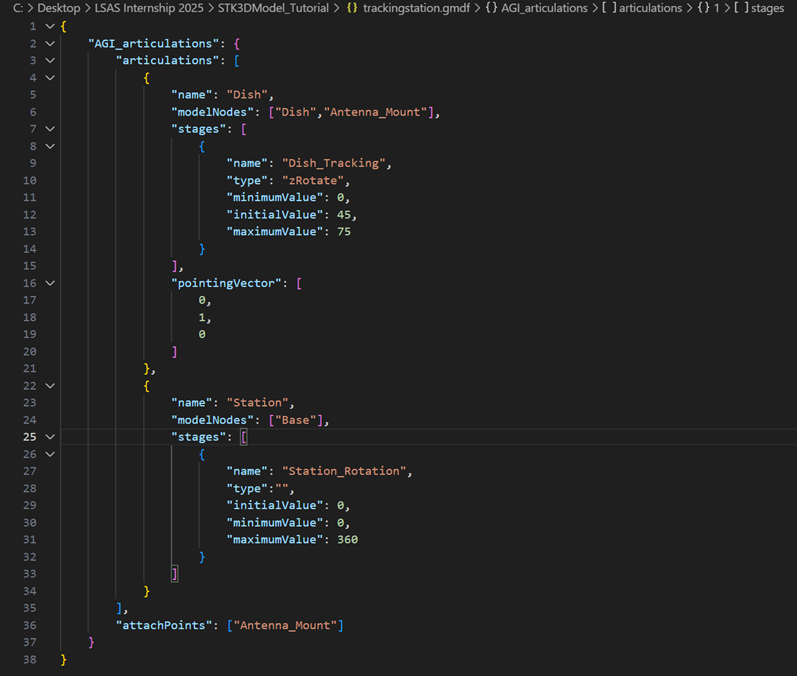797x676 pixels.
Task: Click the "modelNodes" key on line 24
Action: [212, 420]
